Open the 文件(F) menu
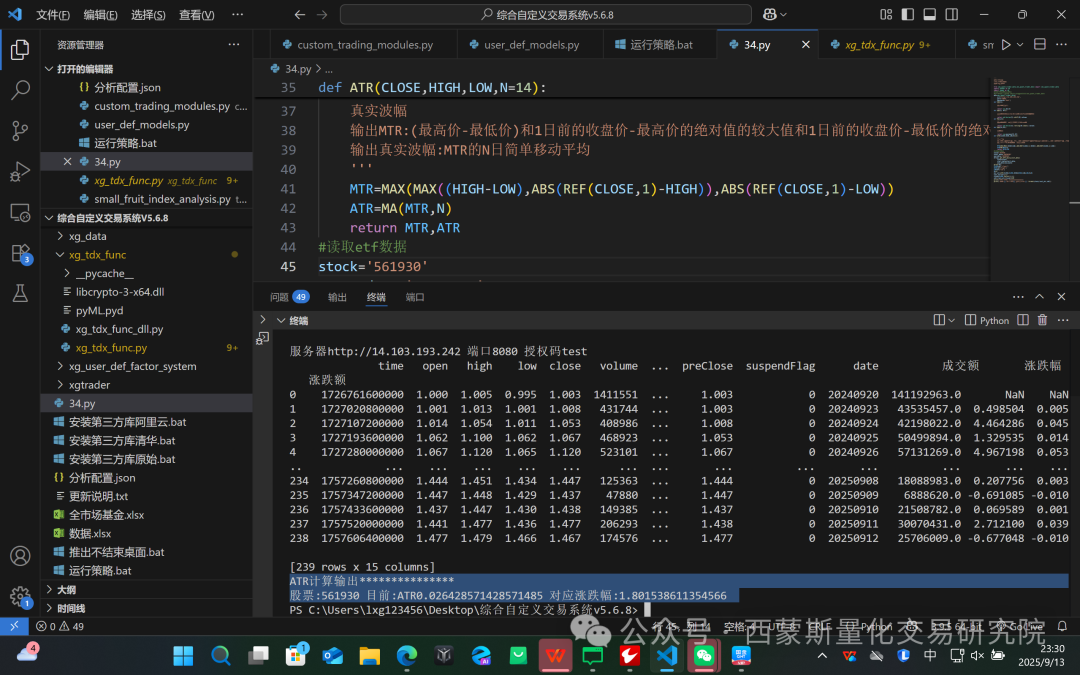The image size is (1080, 675). 52,14
